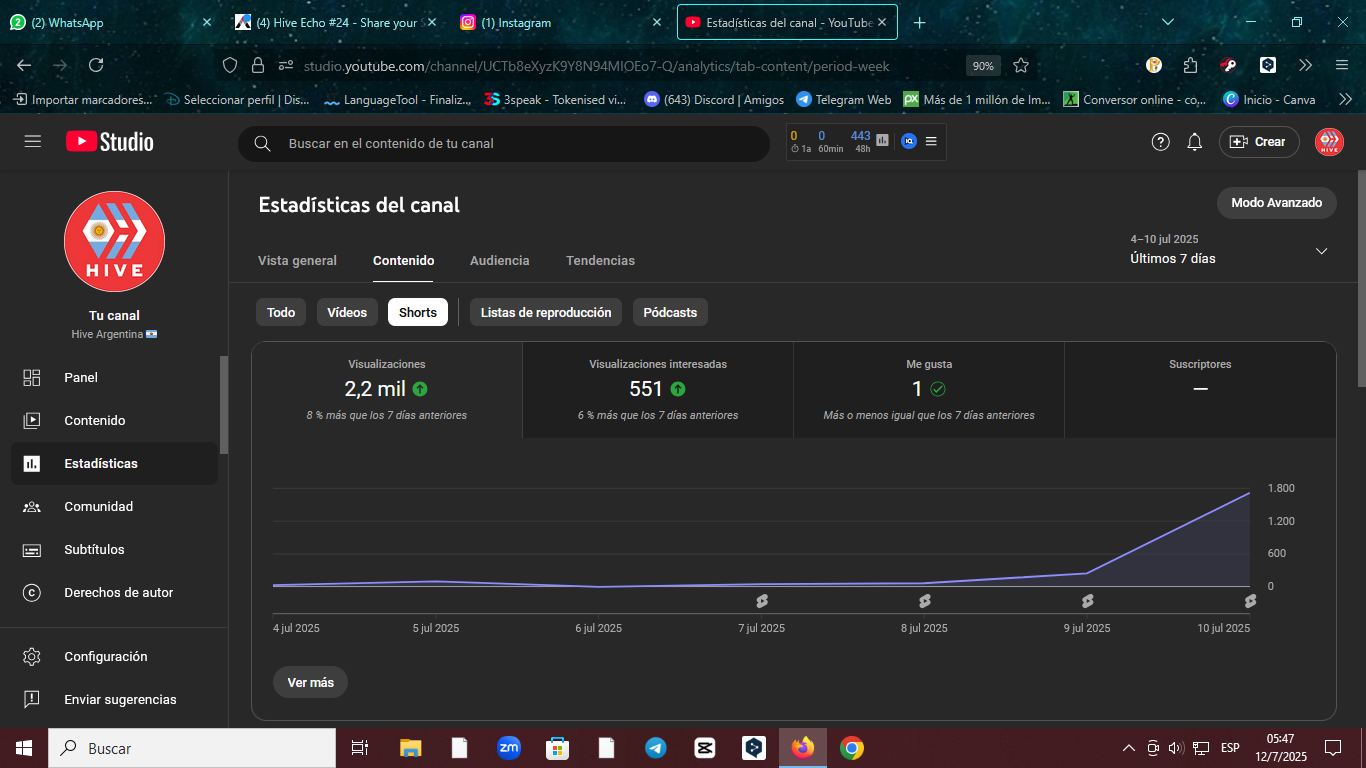Switch to the Vista general tab
The height and width of the screenshot is (768, 1366).
297,260
